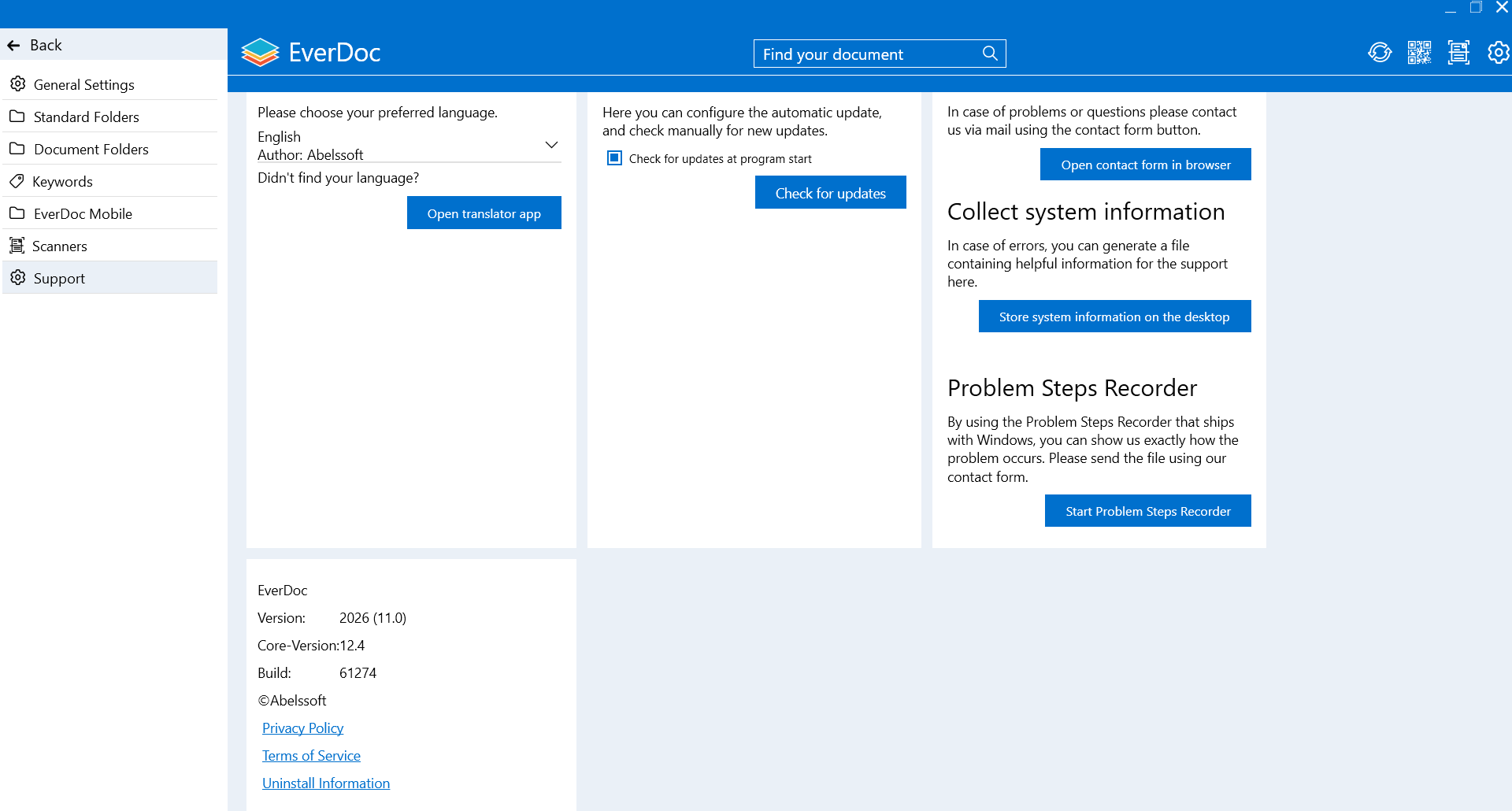The height and width of the screenshot is (811, 1512).
Task: Toggle Check for updates at program start
Action: [x=614, y=158]
